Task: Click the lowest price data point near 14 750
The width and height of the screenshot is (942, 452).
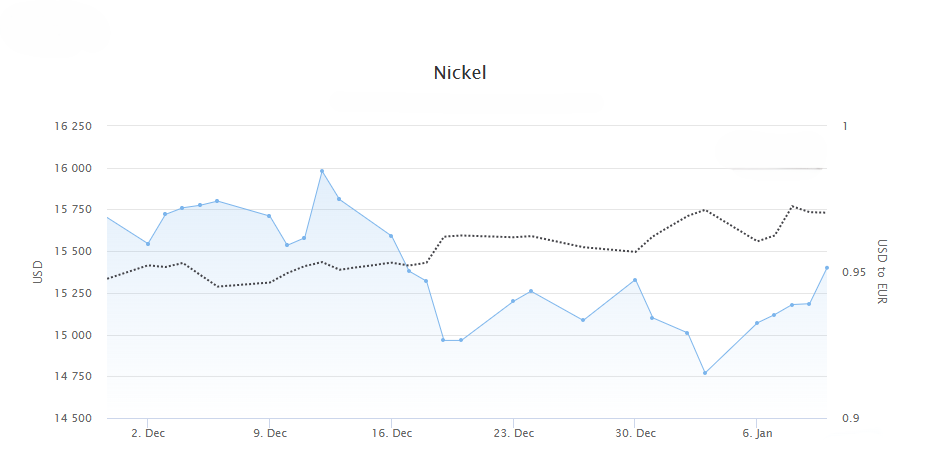Action: (x=705, y=373)
